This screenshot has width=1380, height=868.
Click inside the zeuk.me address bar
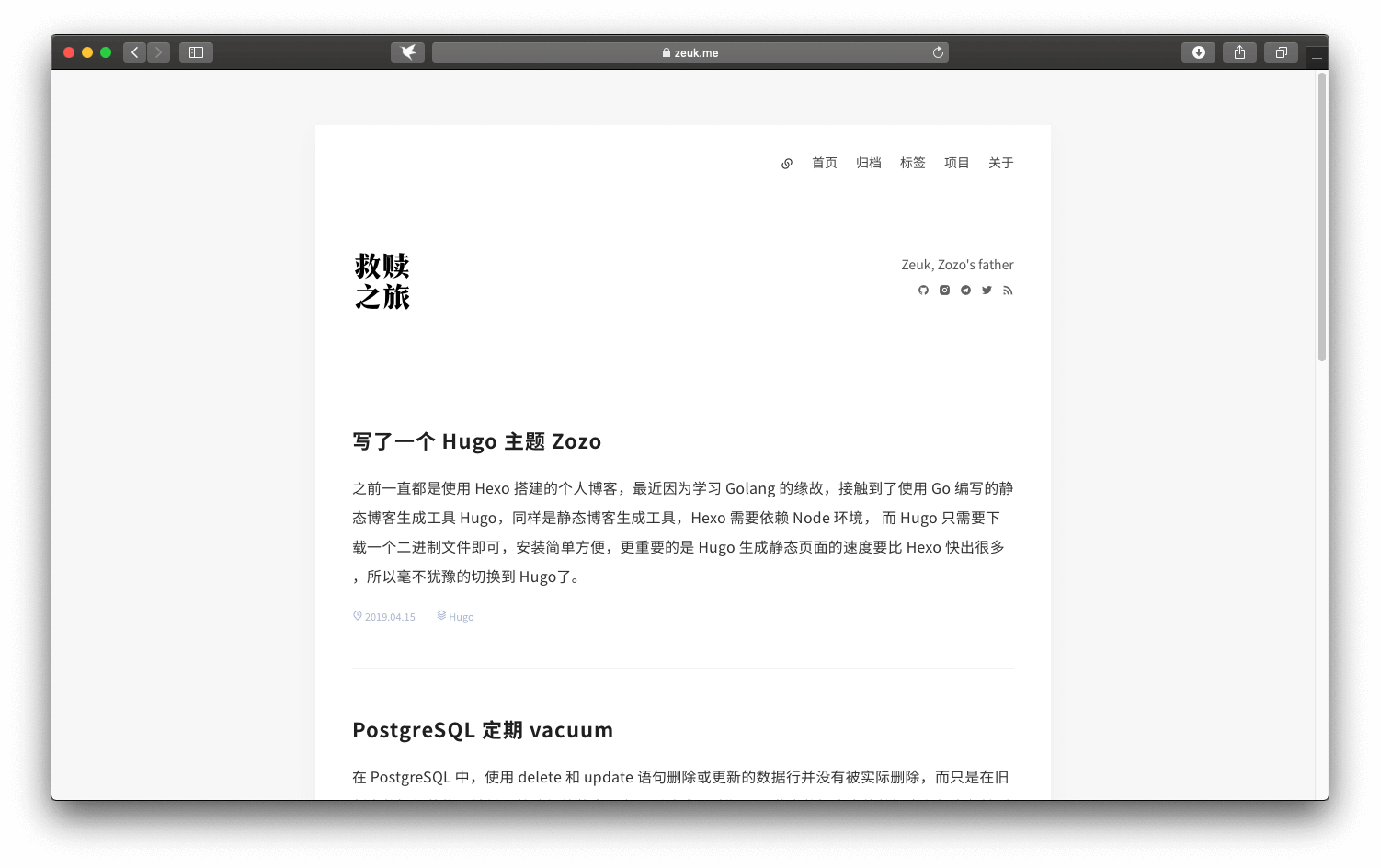pos(690,52)
